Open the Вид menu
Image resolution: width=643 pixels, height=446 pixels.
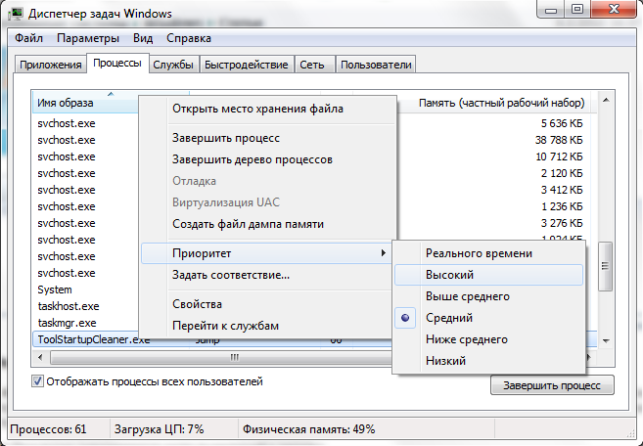tap(143, 38)
